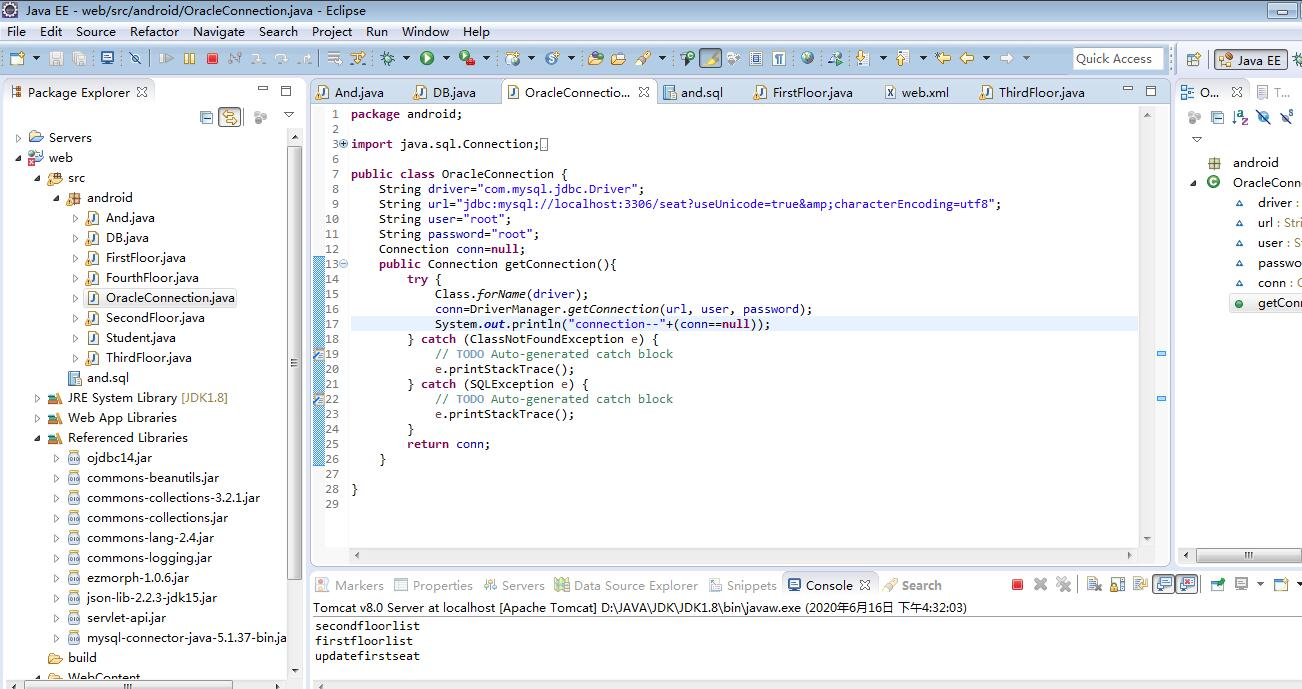The width and height of the screenshot is (1302, 689).
Task: Click the green Run button icon
Action: 427,58
